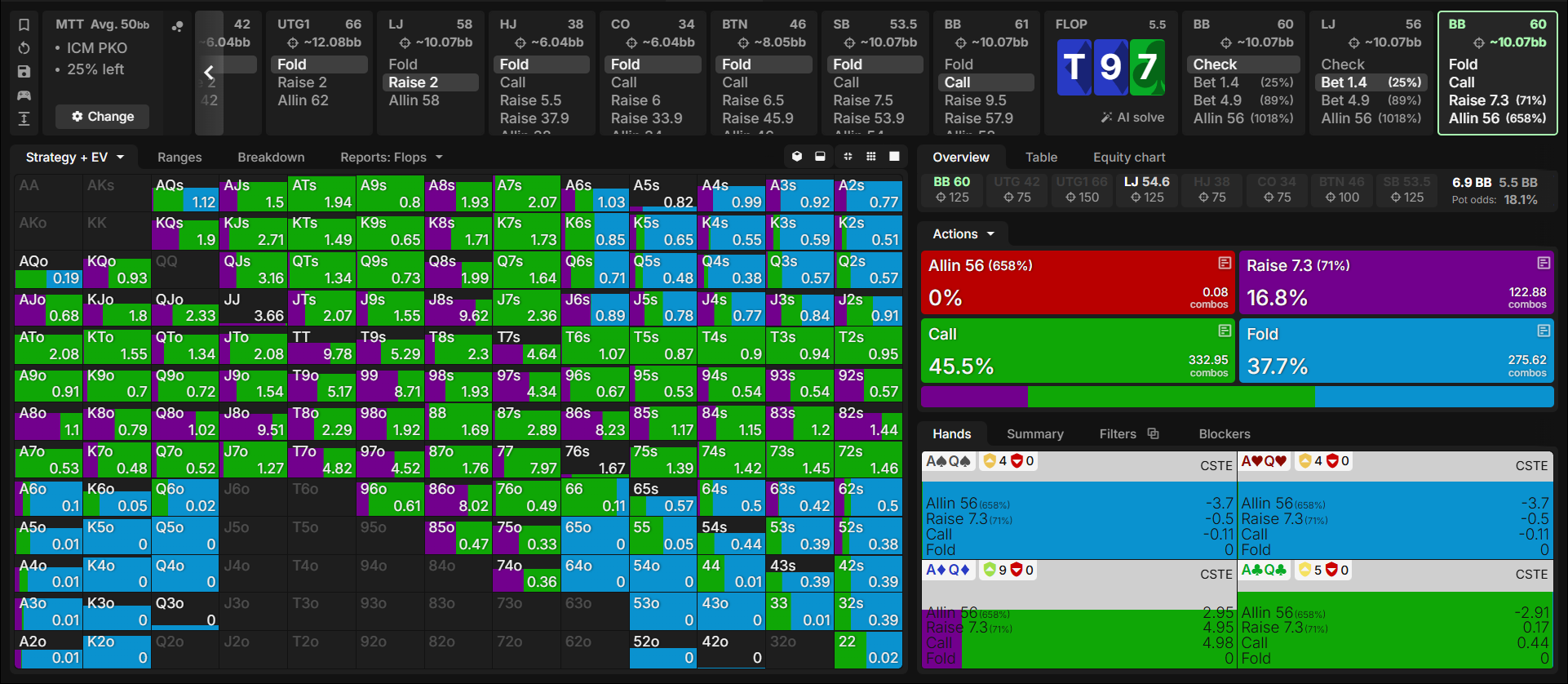Viewport: 1568px width, 684px height.
Task: Click the vertical expand height icon
Action: (x=24, y=119)
